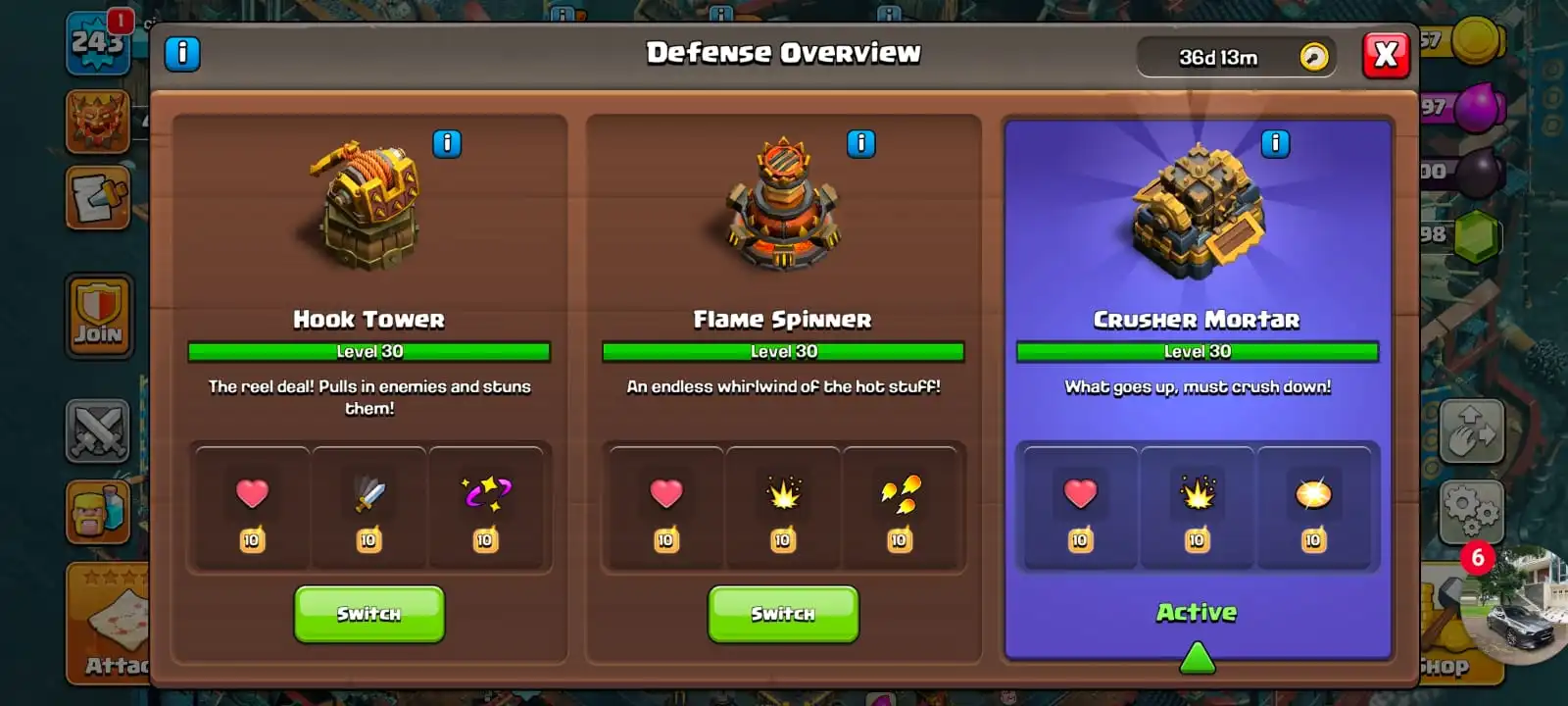Select Hook Tower sword damage stat
This screenshot has width=1568, height=706.
[368, 508]
